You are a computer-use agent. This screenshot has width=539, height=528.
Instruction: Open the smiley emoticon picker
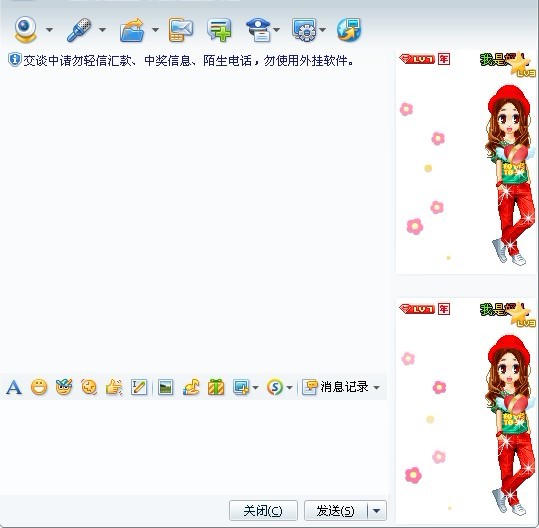point(39,387)
